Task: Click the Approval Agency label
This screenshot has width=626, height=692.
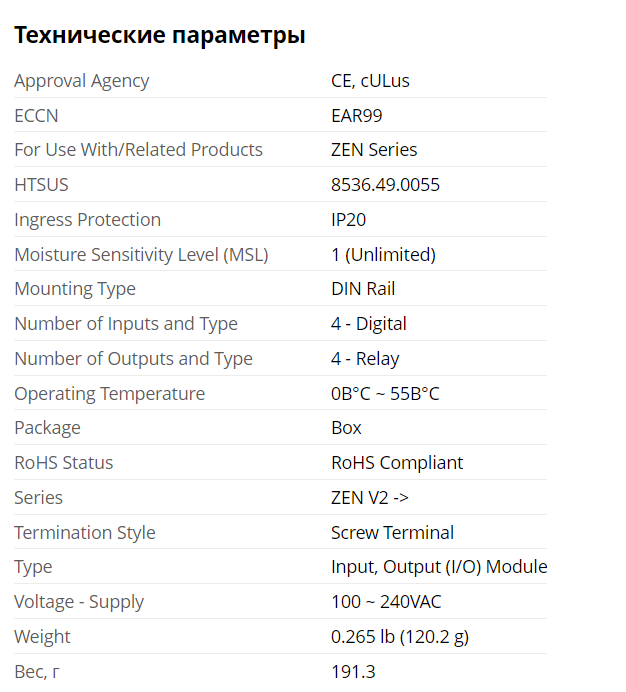Action: 82,81
